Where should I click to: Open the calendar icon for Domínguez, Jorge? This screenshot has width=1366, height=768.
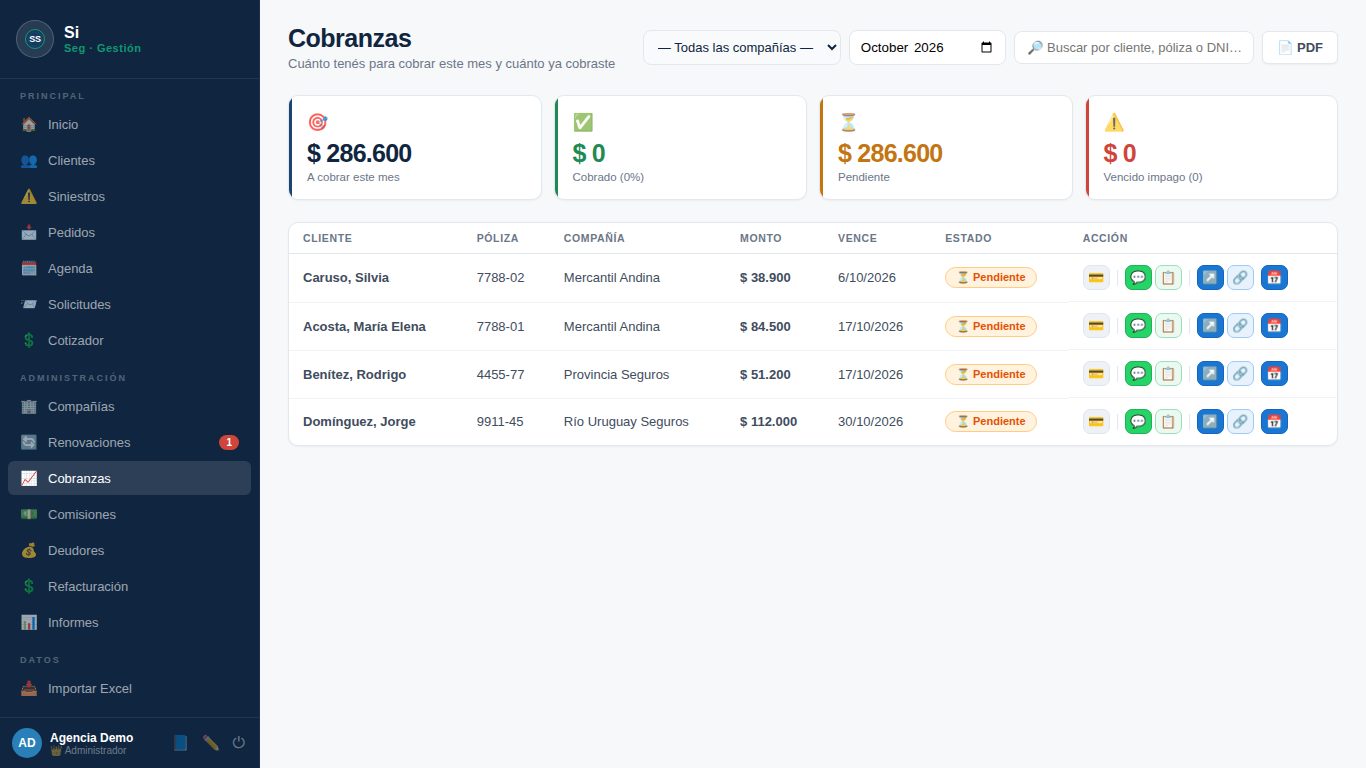pos(1274,421)
